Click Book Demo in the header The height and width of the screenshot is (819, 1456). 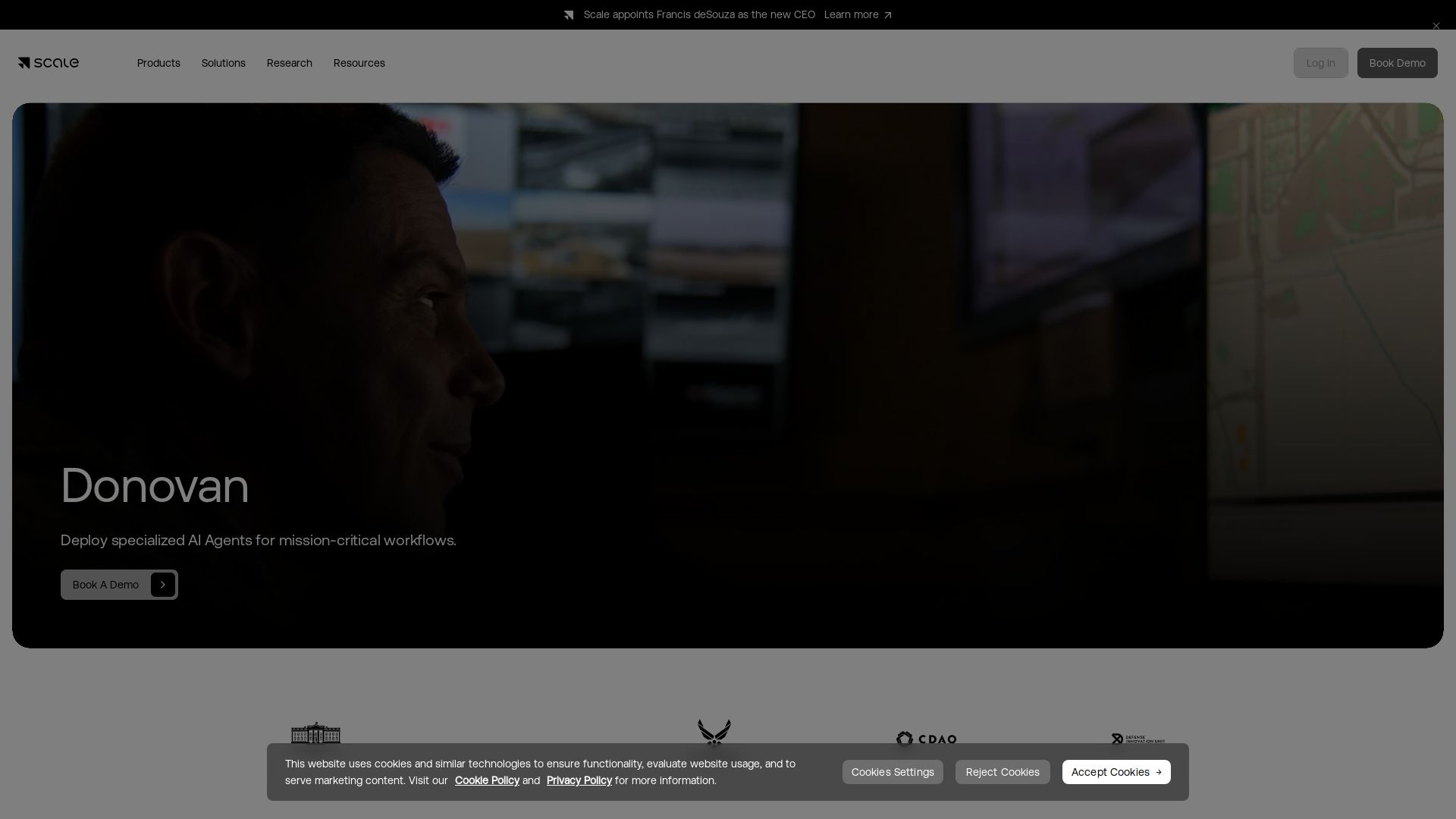(1398, 63)
